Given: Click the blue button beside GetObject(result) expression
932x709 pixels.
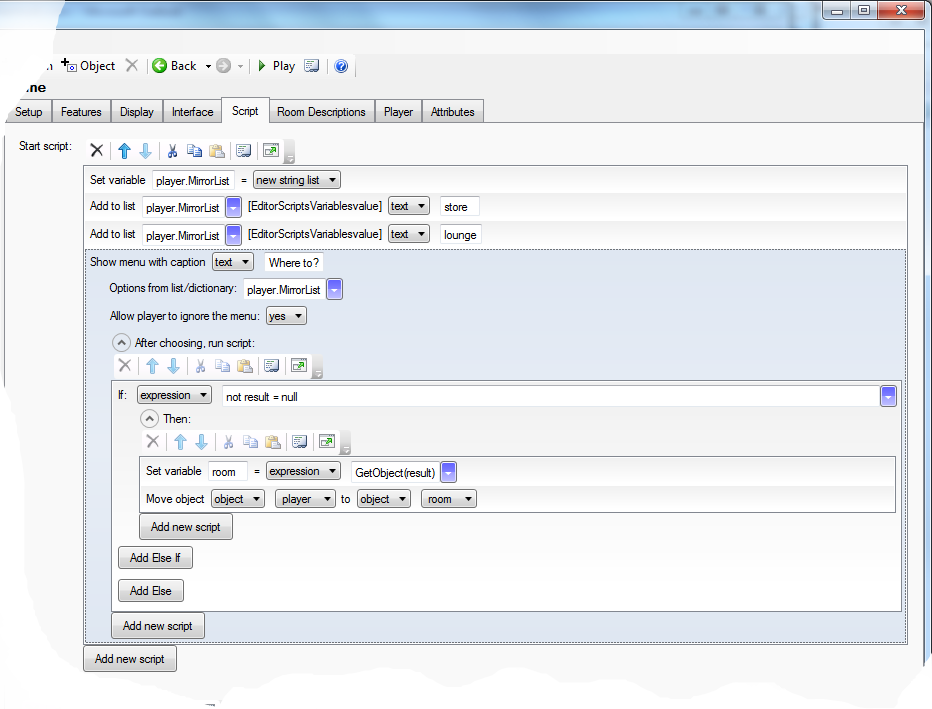Looking at the screenshot, I should [x=449, y=472].
